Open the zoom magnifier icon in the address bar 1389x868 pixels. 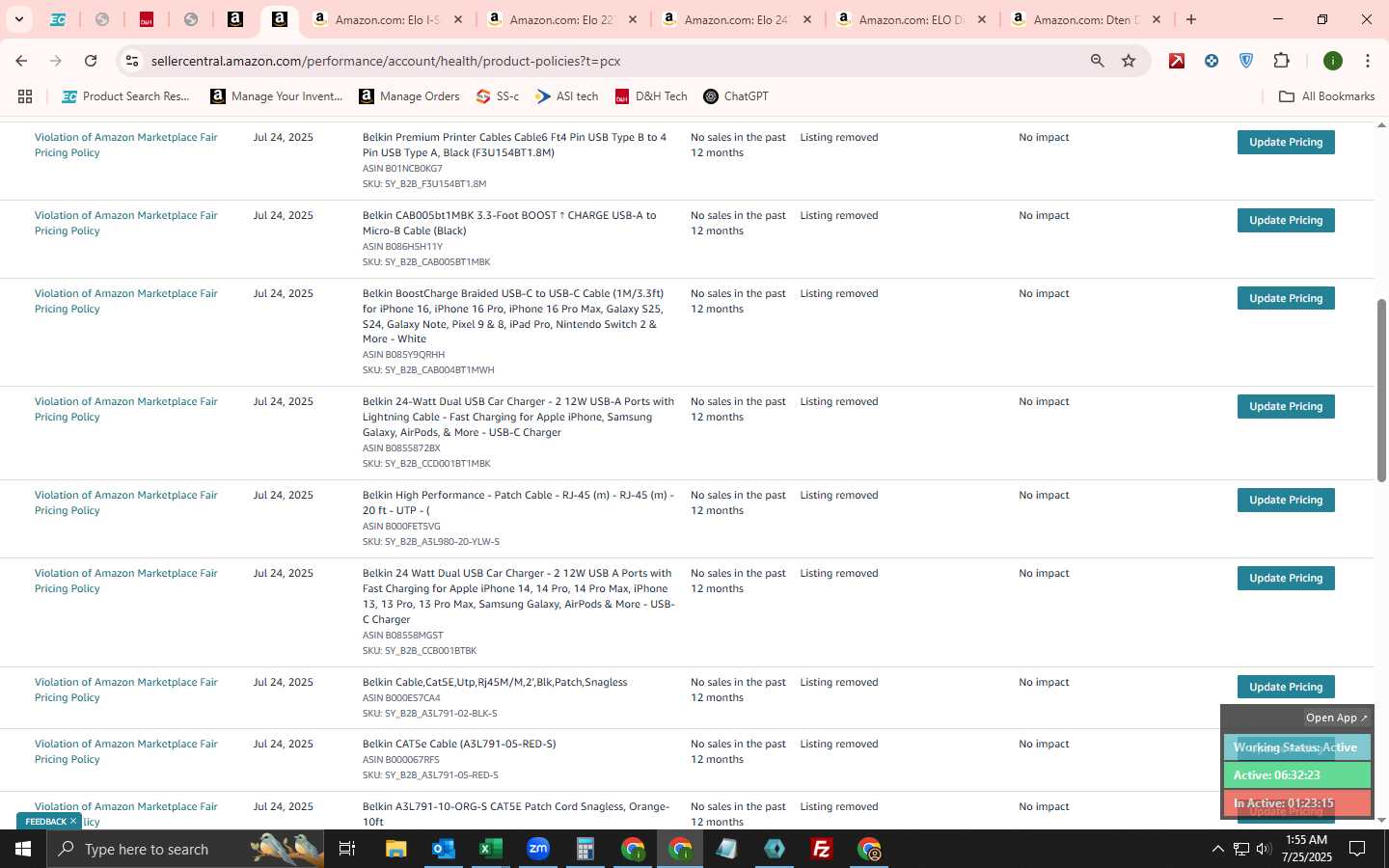1097,61
